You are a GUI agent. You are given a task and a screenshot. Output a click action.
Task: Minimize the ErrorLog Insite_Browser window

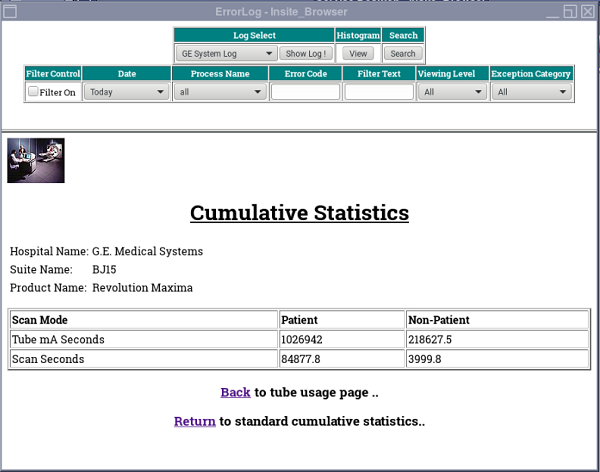[x=551, y=11]
